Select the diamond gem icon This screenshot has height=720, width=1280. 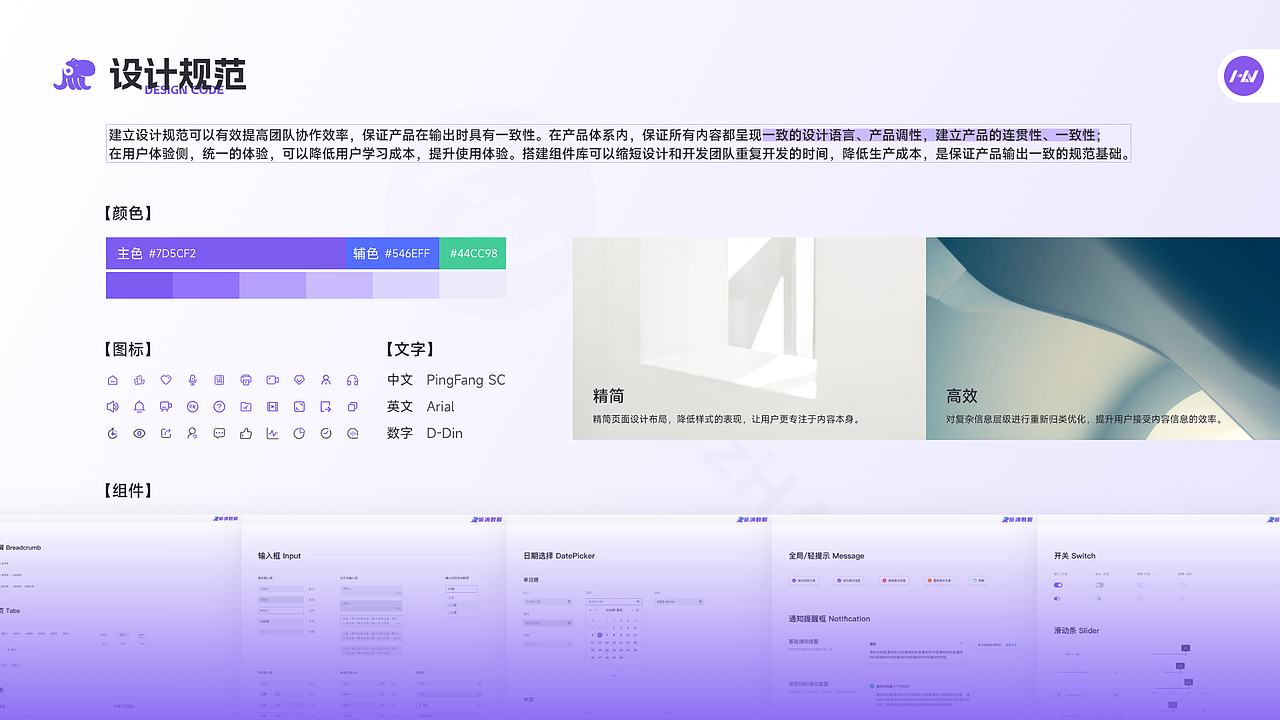[299, 380]
